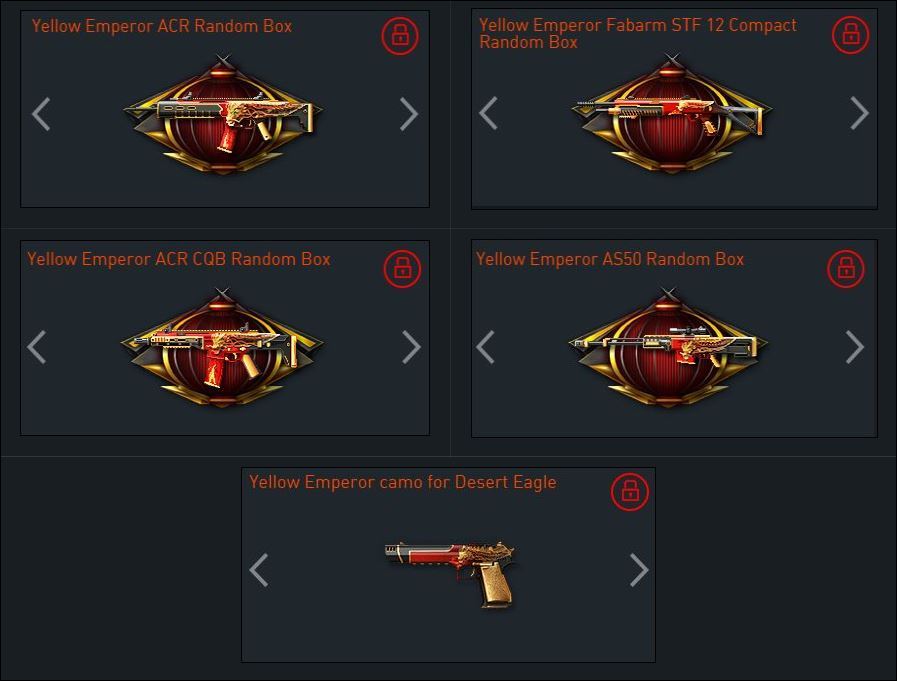Image resolution: width=897 pixels, height=681 pixels.
Task: Go back to previous item in ACR CQB card
Action: (x=37, y=347)
